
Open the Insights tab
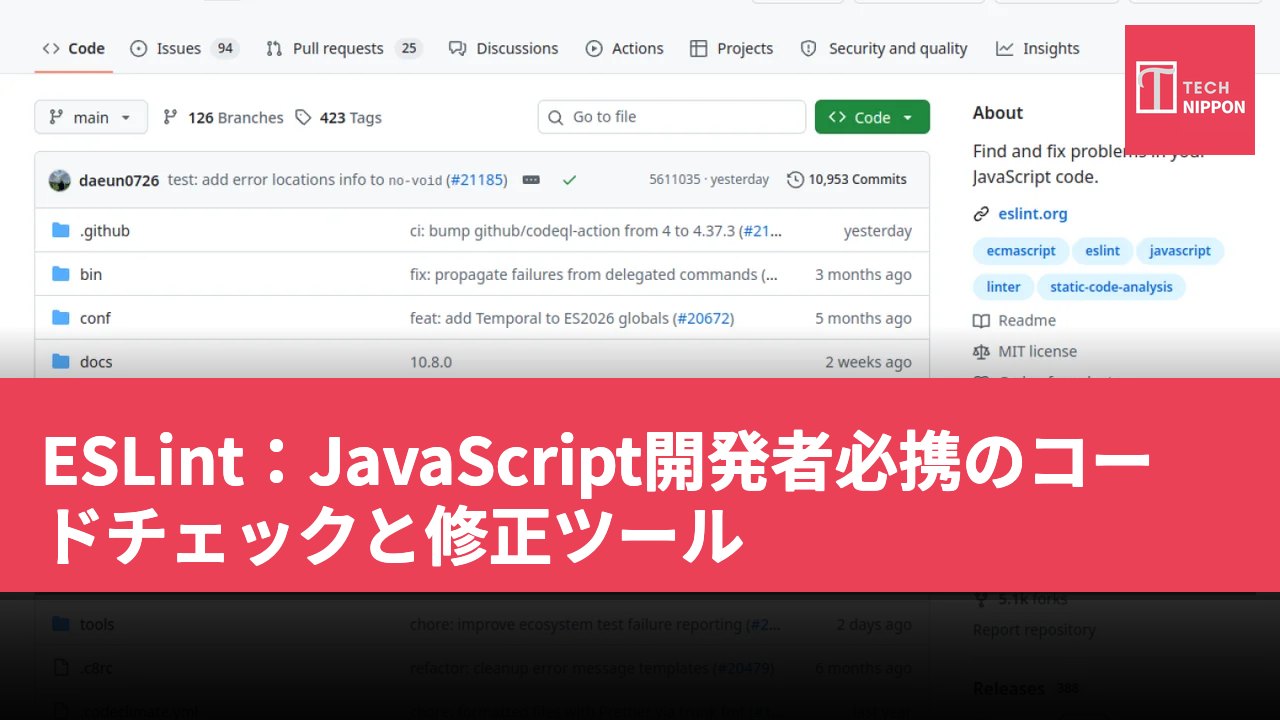[x=1037, y=48]
